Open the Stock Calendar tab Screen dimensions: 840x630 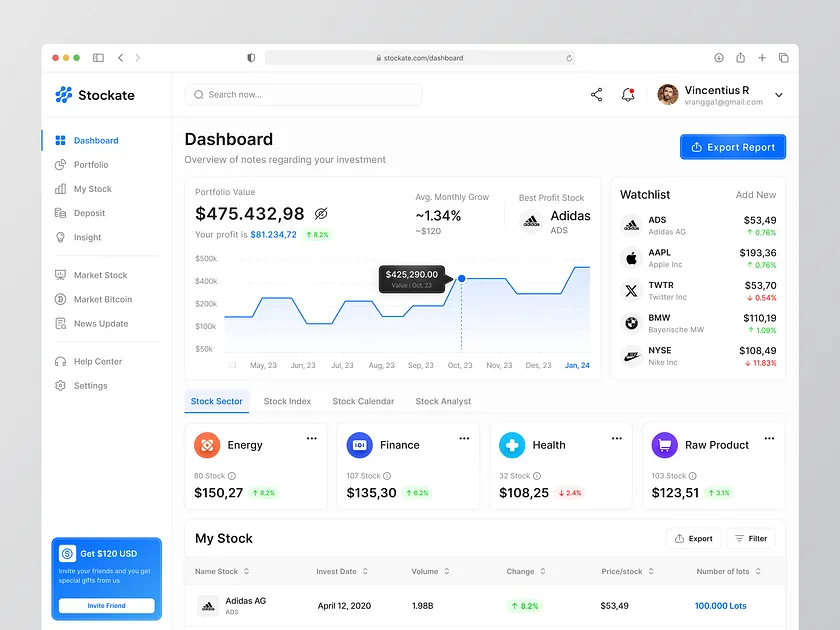click(x=363, y=400)
